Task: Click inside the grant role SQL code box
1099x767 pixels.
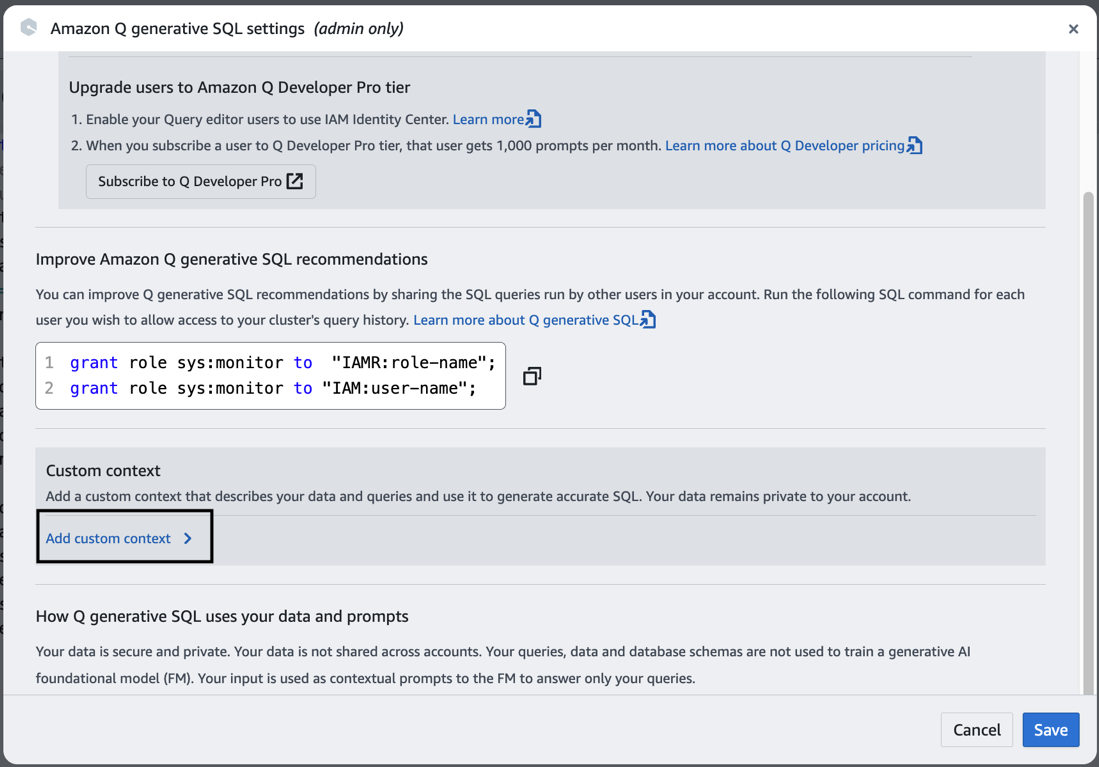Action: 271,376
